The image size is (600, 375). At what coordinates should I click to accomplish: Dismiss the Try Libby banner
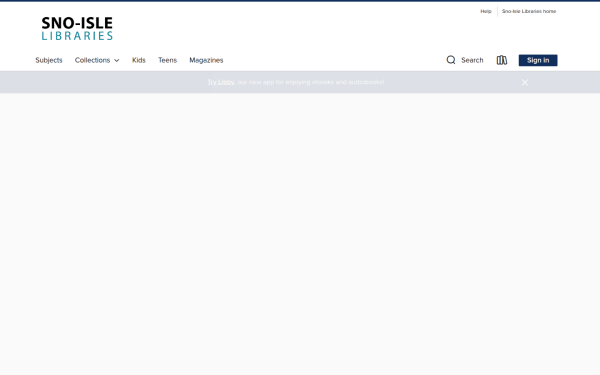point(525,82)
